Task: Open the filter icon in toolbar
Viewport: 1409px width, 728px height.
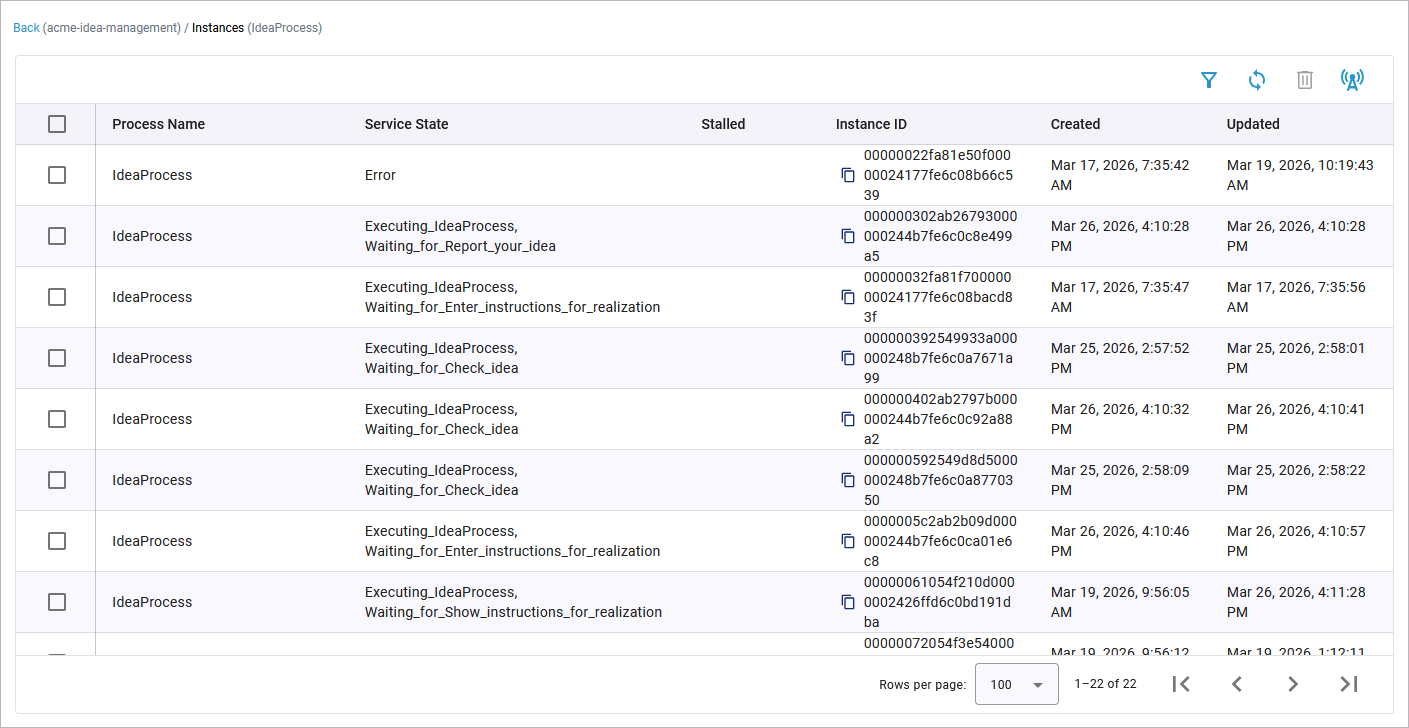Action: (x=1208, y=80)
